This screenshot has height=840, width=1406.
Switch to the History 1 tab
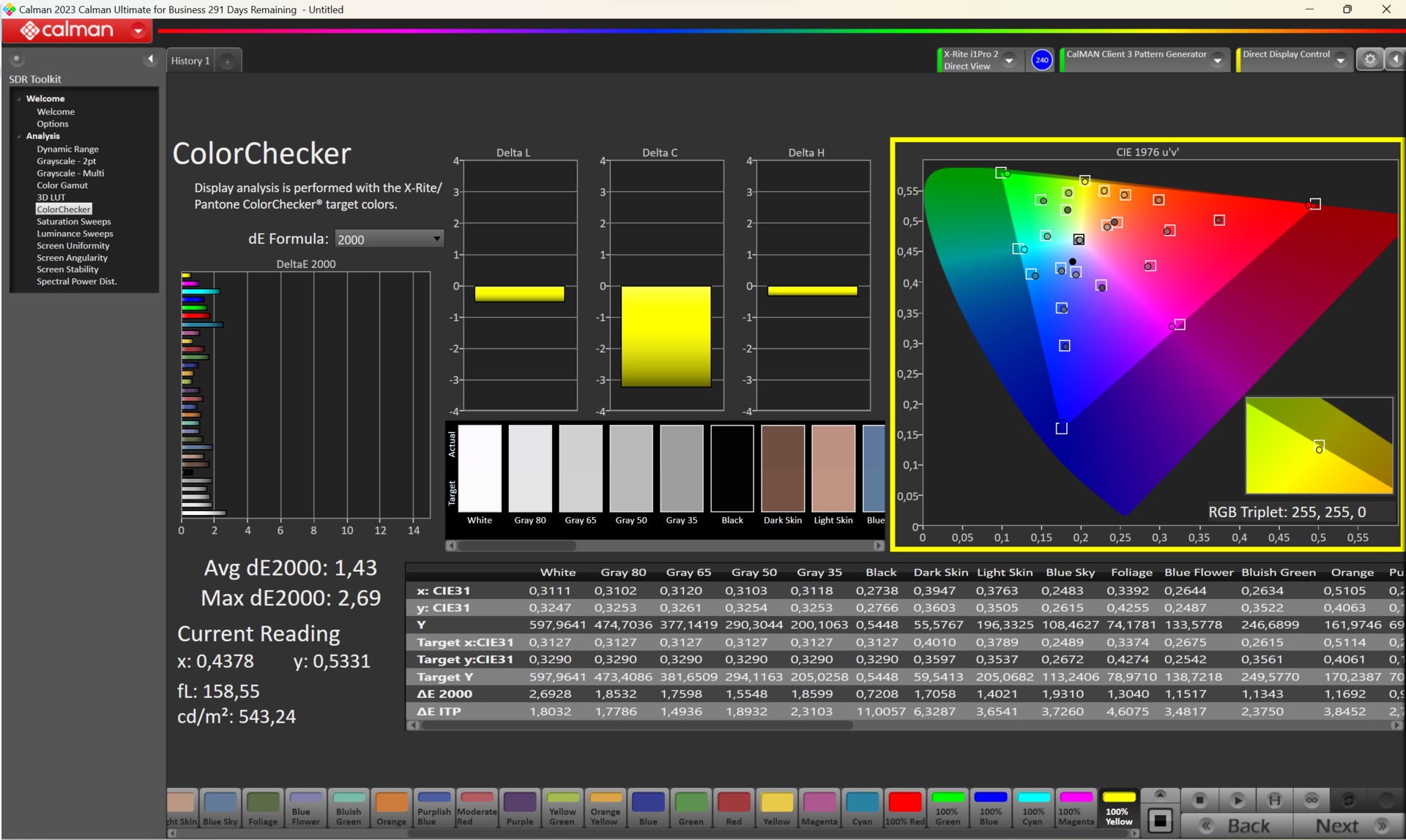[x=190, y=61]
